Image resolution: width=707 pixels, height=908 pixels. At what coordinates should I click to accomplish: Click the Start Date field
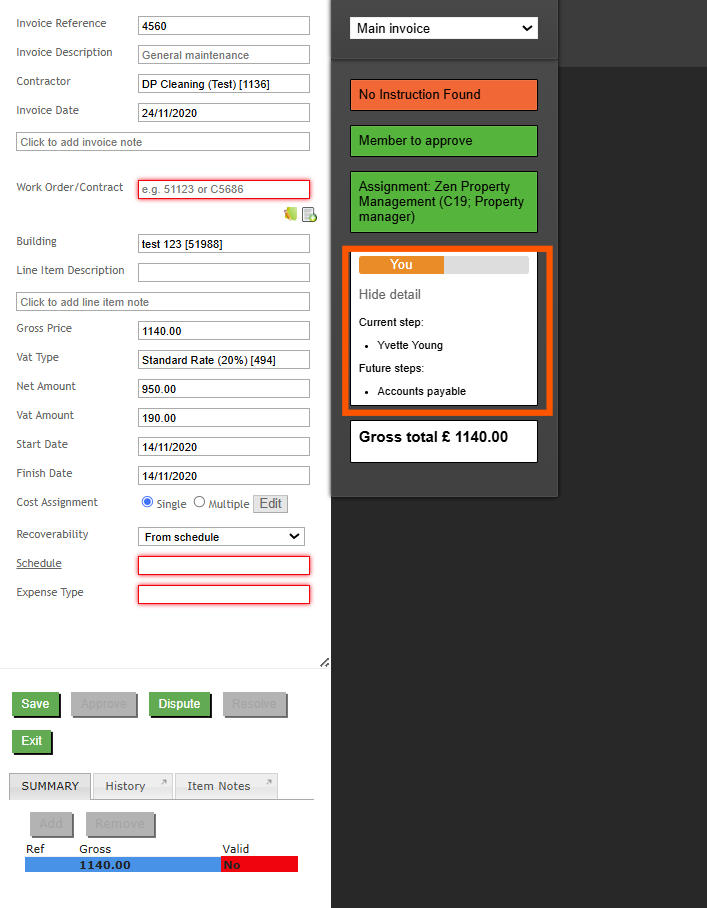(x=224, y=446)
